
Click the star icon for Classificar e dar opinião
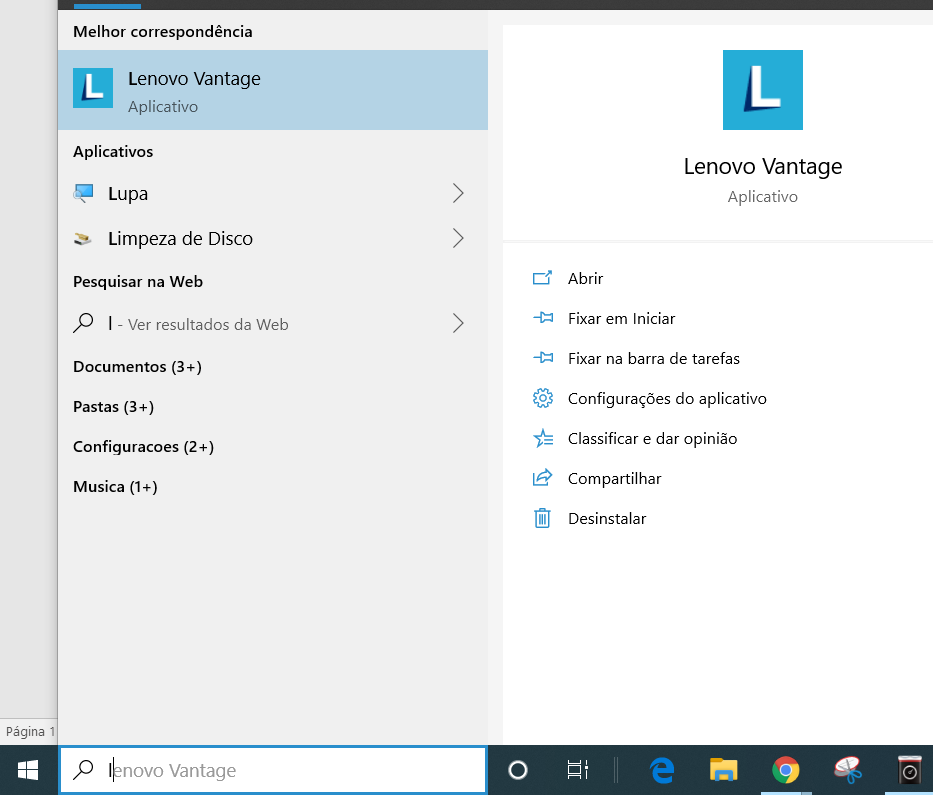[543, 438]
